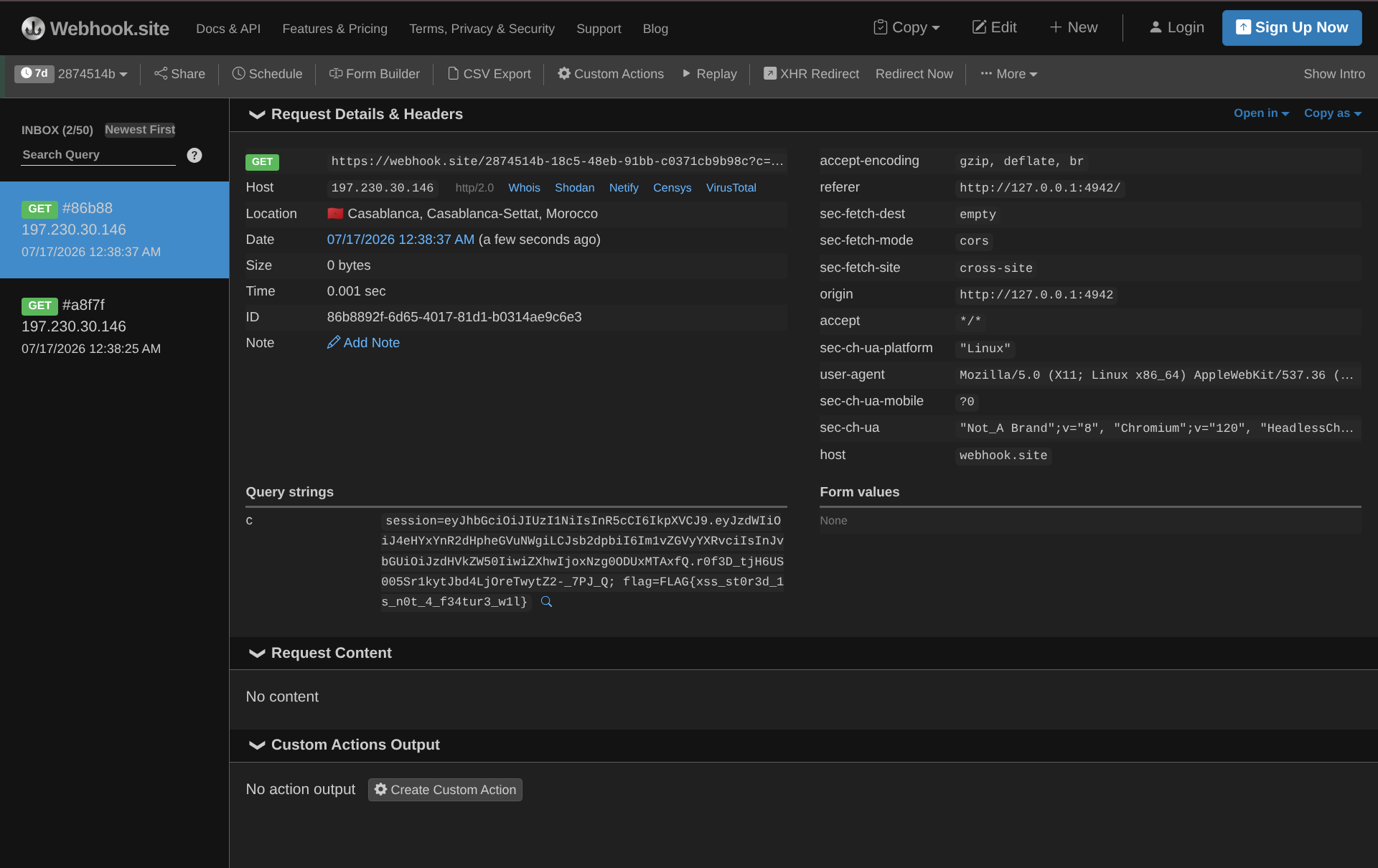Image resolution: width=1378 pixels, height=868 pixels.
Task: Focus the Search Query field
Action: (98, 155)
